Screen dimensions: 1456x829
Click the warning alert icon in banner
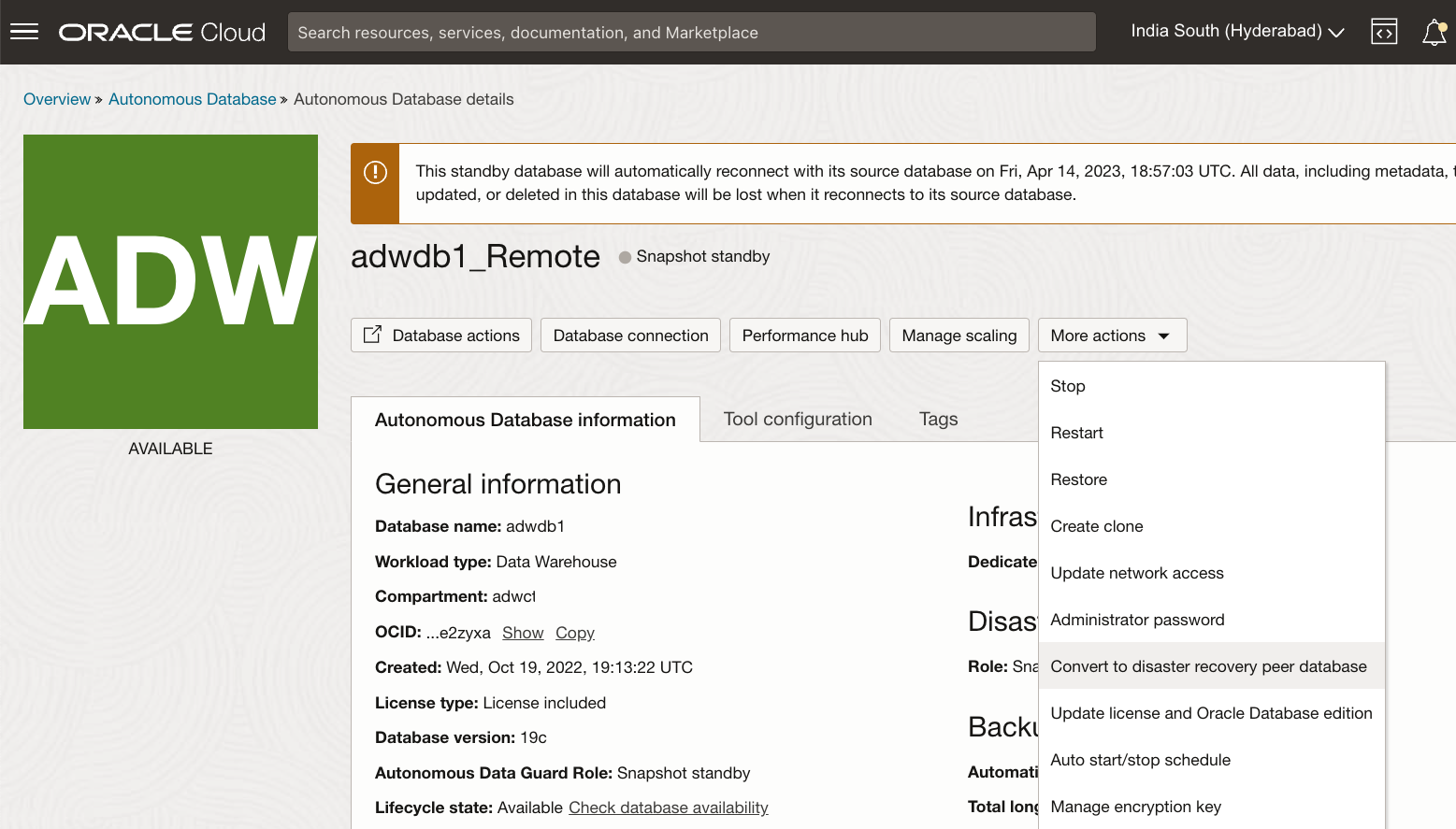click(x=375, y=173)
